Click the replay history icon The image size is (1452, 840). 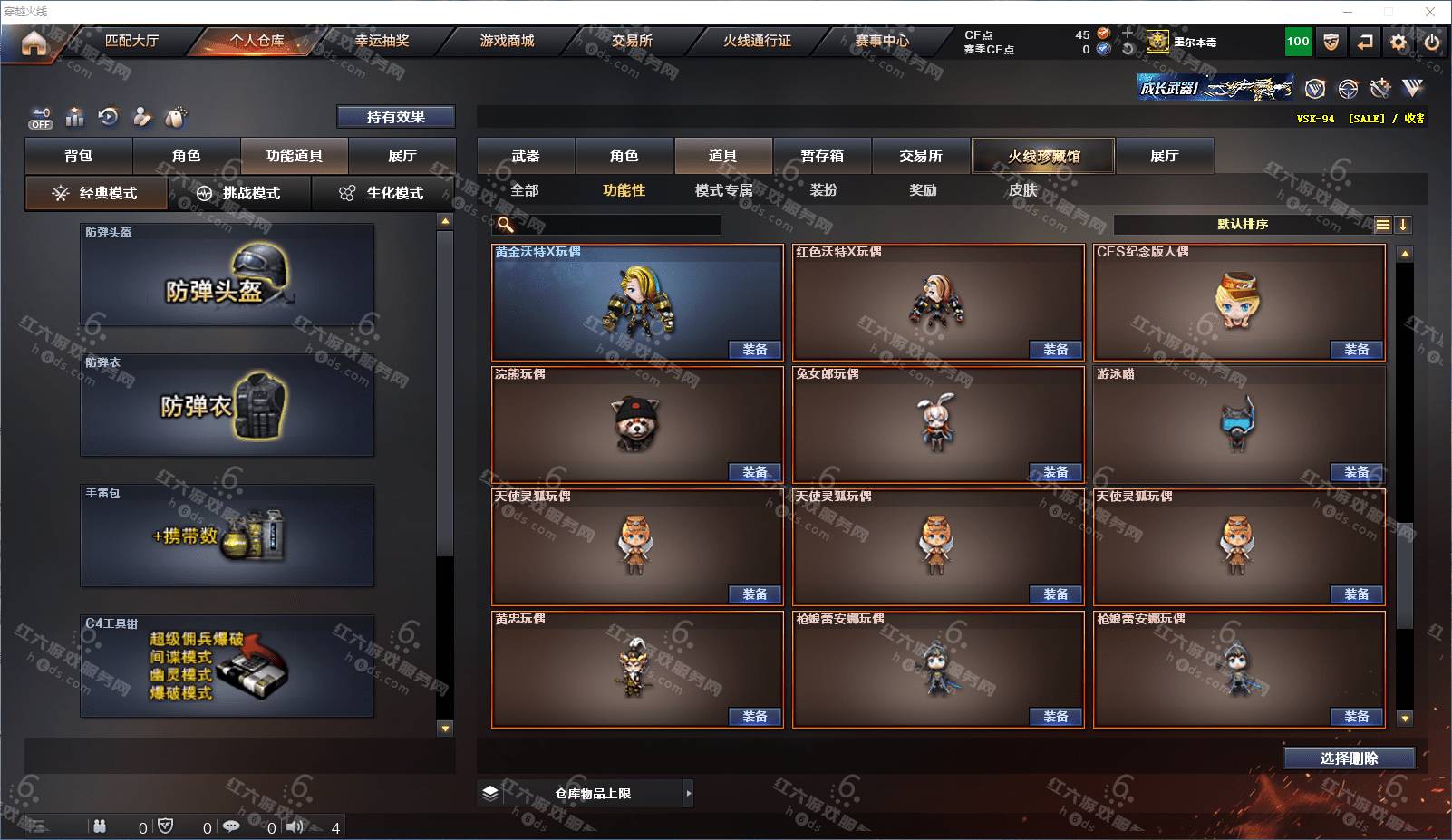(x=108, y=116)
